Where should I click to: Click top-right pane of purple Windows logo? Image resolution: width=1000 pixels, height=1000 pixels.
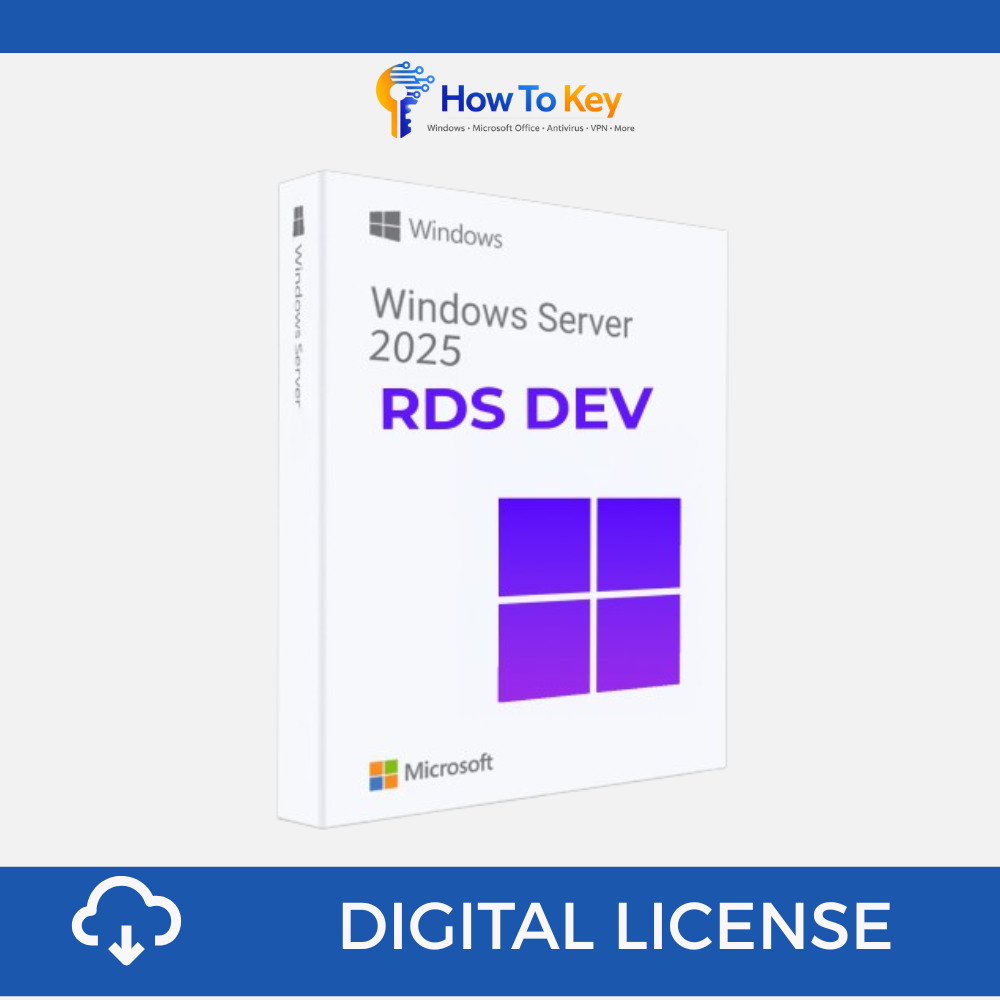pyautogui.click(x=638, y=544)
